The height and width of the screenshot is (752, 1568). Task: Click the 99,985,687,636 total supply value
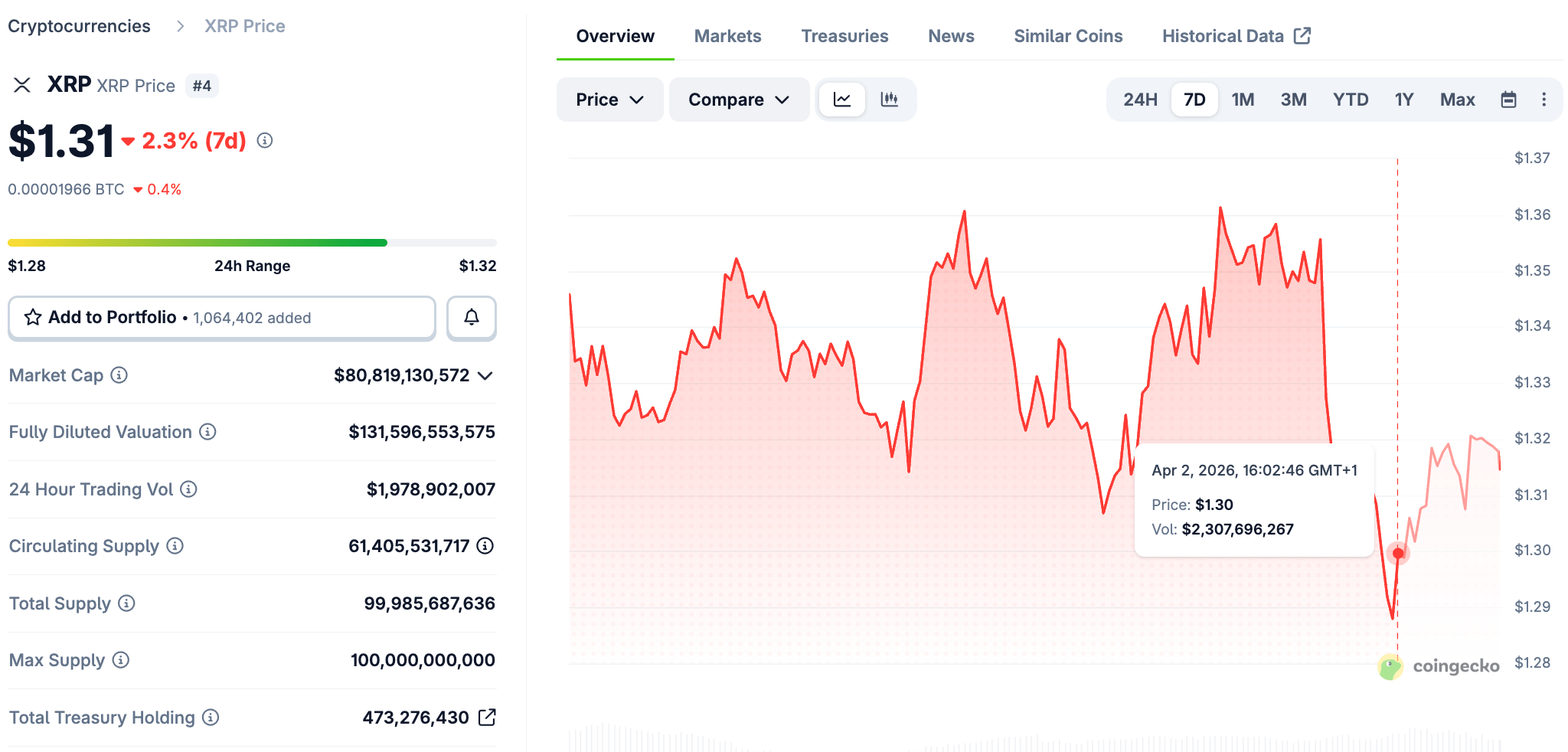click(430, 603)
